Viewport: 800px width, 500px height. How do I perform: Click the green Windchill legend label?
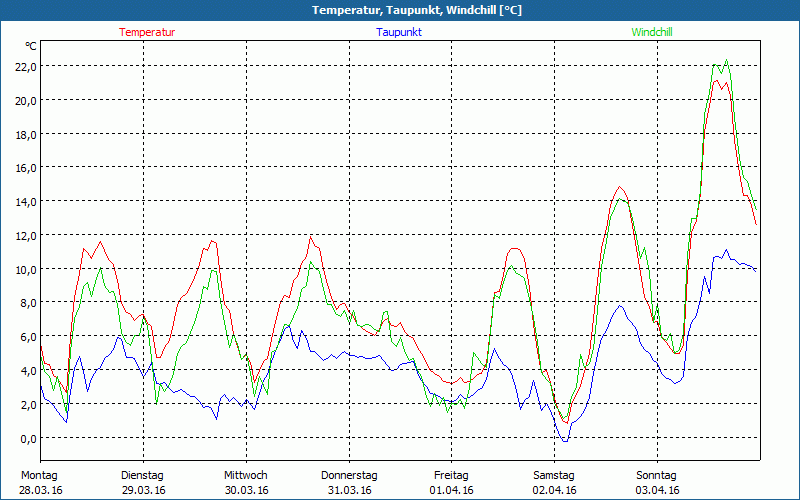651,32
